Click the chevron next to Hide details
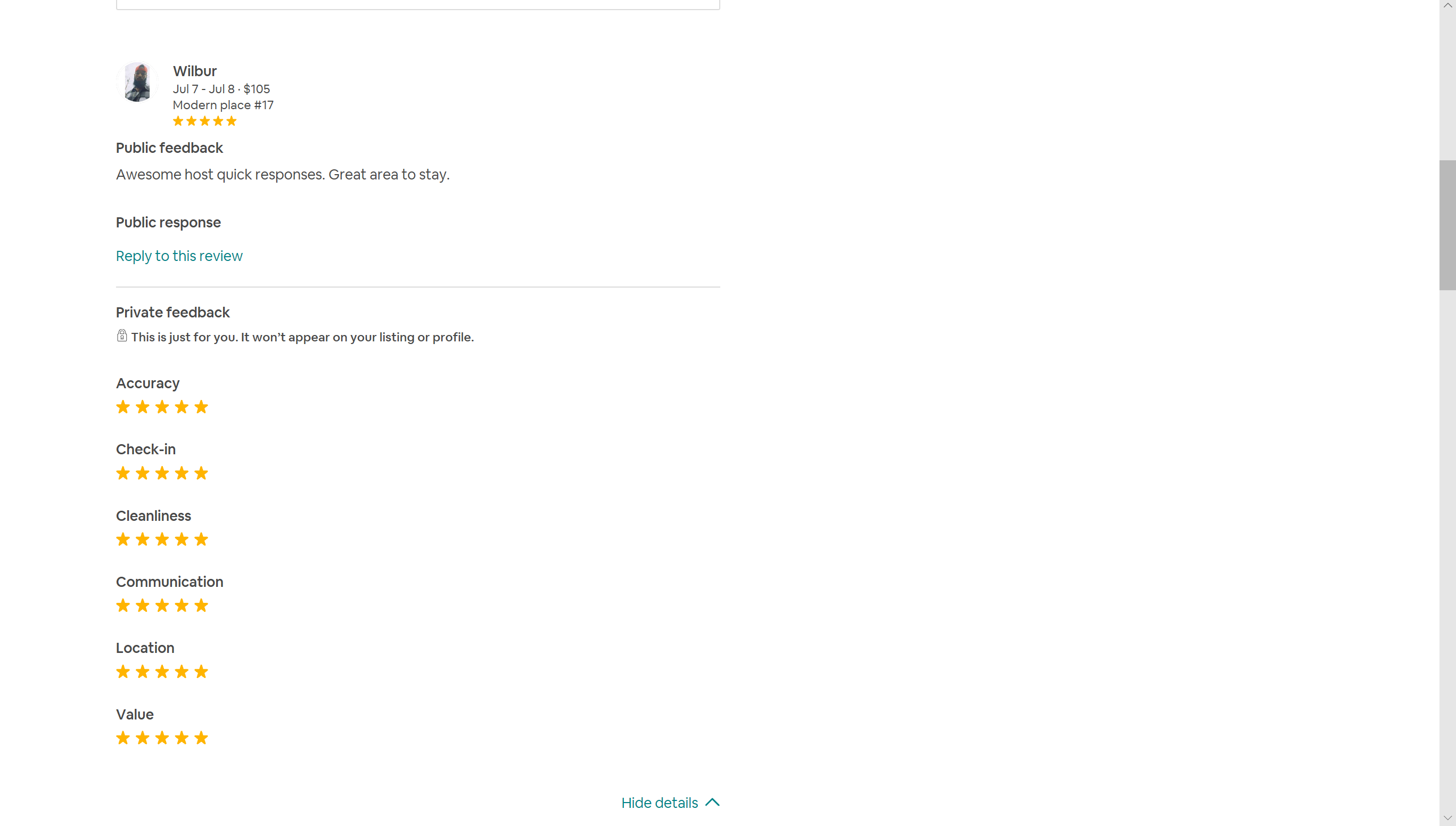 coord(712,803)
